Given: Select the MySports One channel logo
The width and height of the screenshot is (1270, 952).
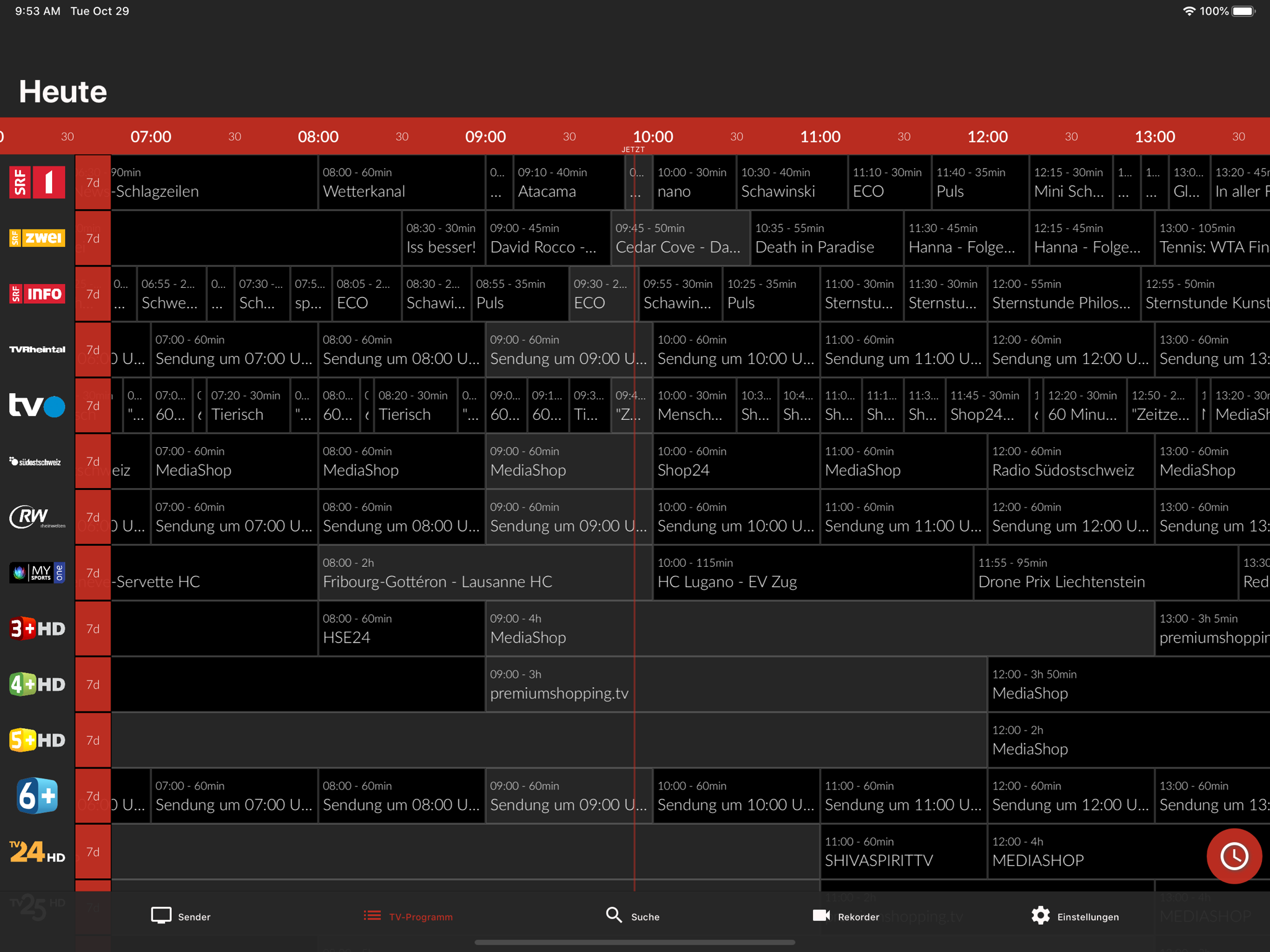Looking at the screenshot, I should (37, 573).
